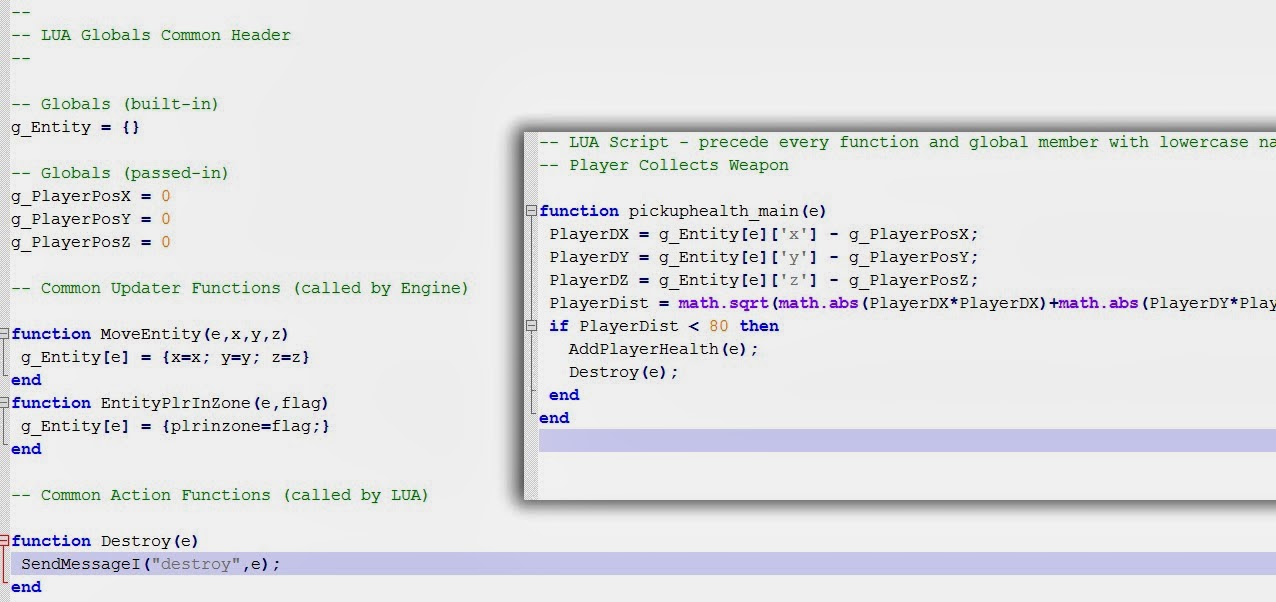Click the '{x=x; y=y; z=z}' assignment line
Screen dimensions: 1276x602
coord(166,357)
